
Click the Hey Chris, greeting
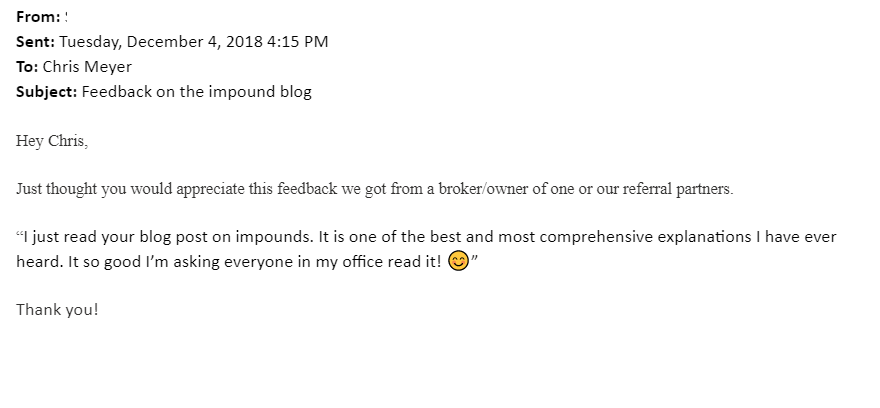52,141
